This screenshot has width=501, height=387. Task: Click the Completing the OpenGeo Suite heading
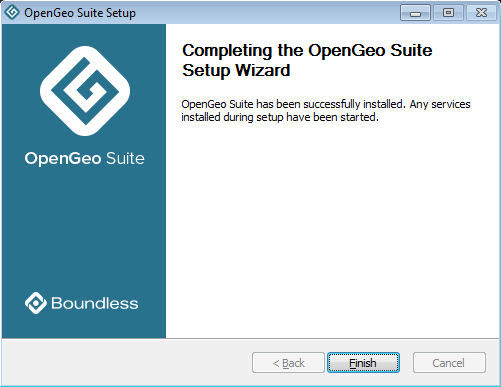(307, 51)
